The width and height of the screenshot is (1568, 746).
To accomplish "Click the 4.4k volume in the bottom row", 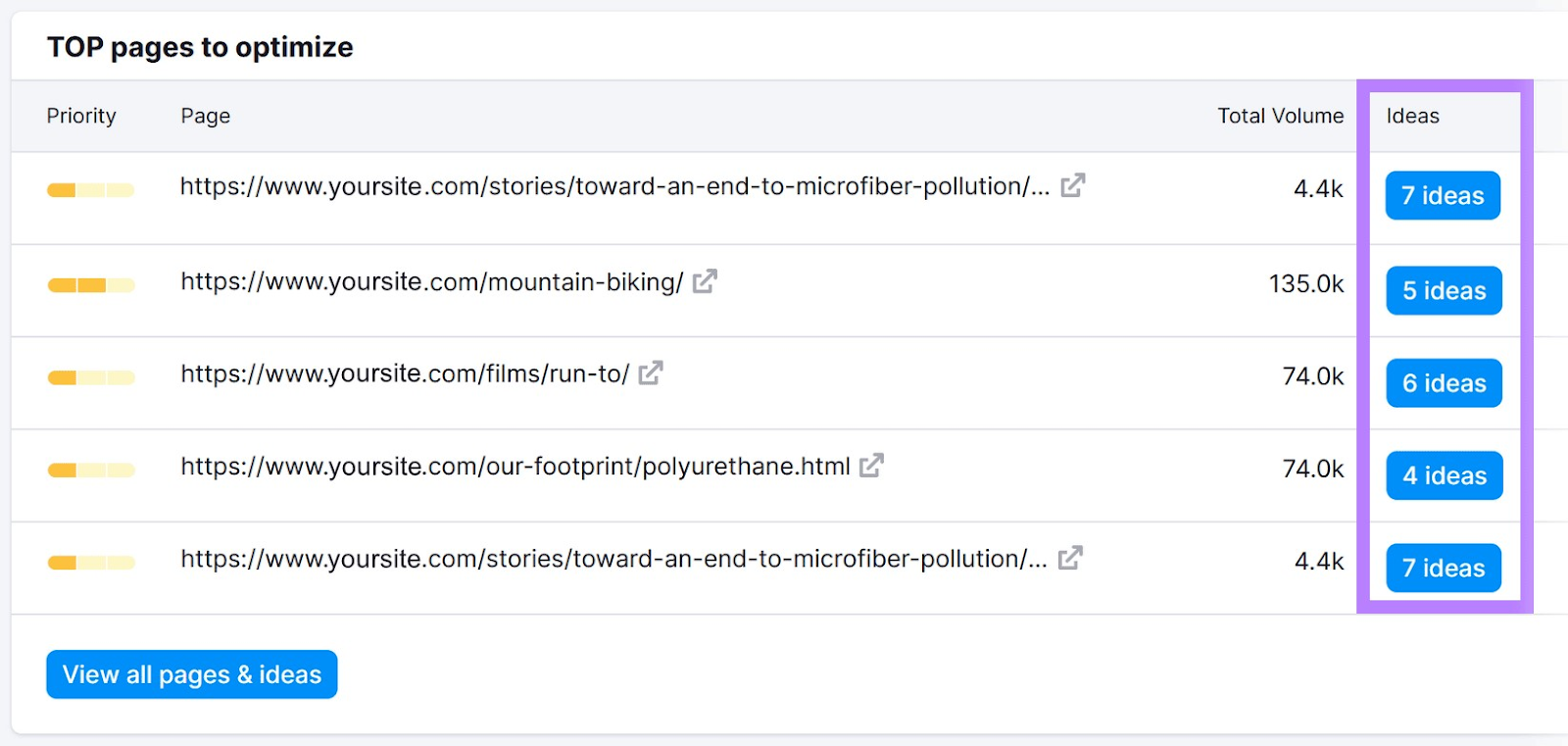I will 1319,562.
